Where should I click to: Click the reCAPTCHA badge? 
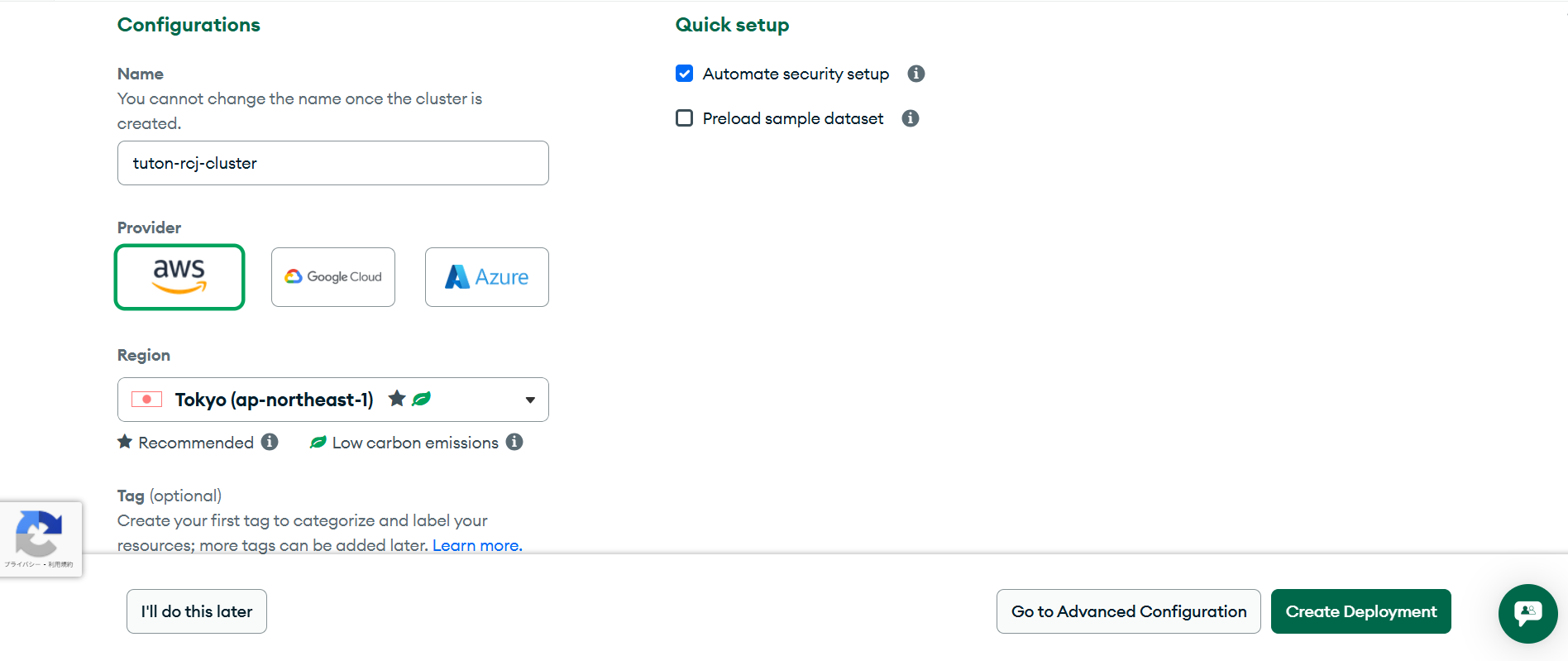[x=39, y=539]
